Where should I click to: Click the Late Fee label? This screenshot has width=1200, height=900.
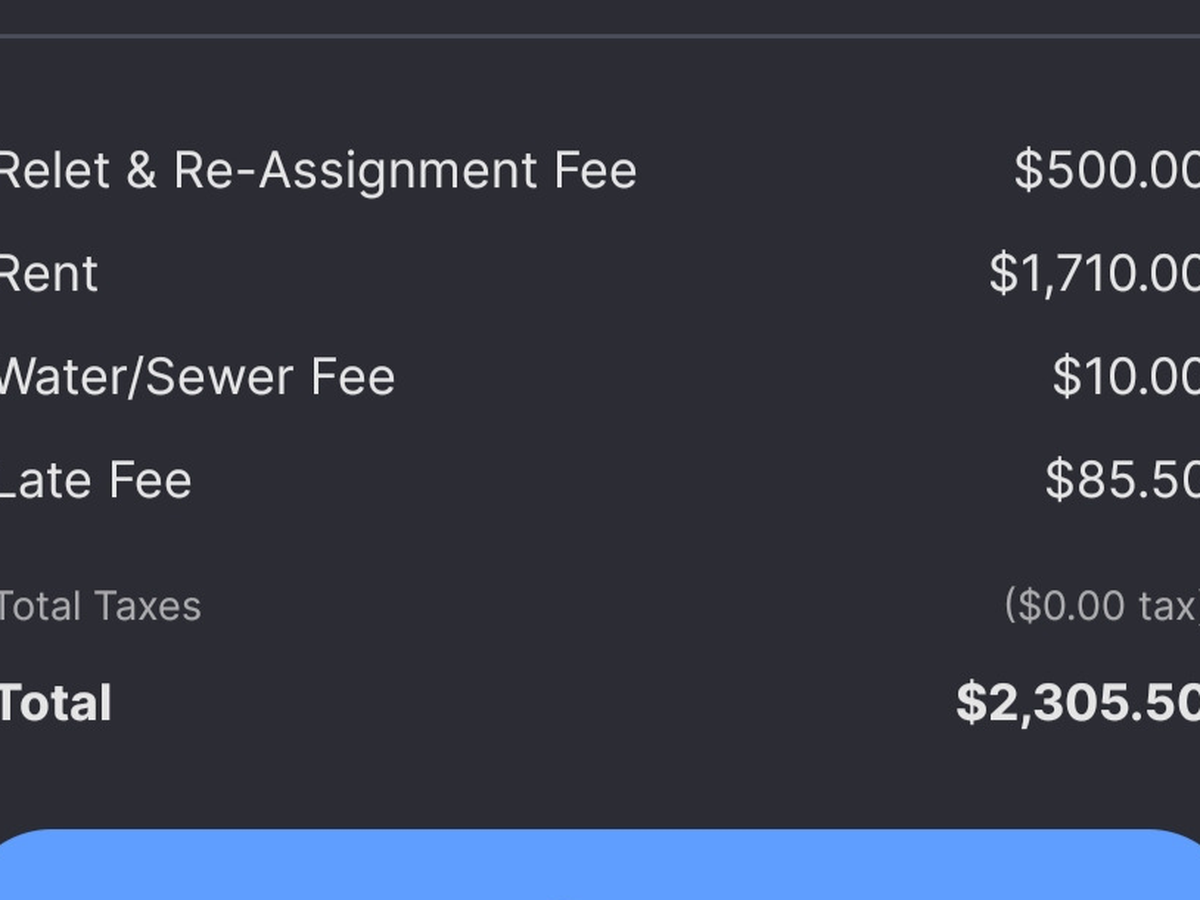pyautogui.click(x=96, y=480)
